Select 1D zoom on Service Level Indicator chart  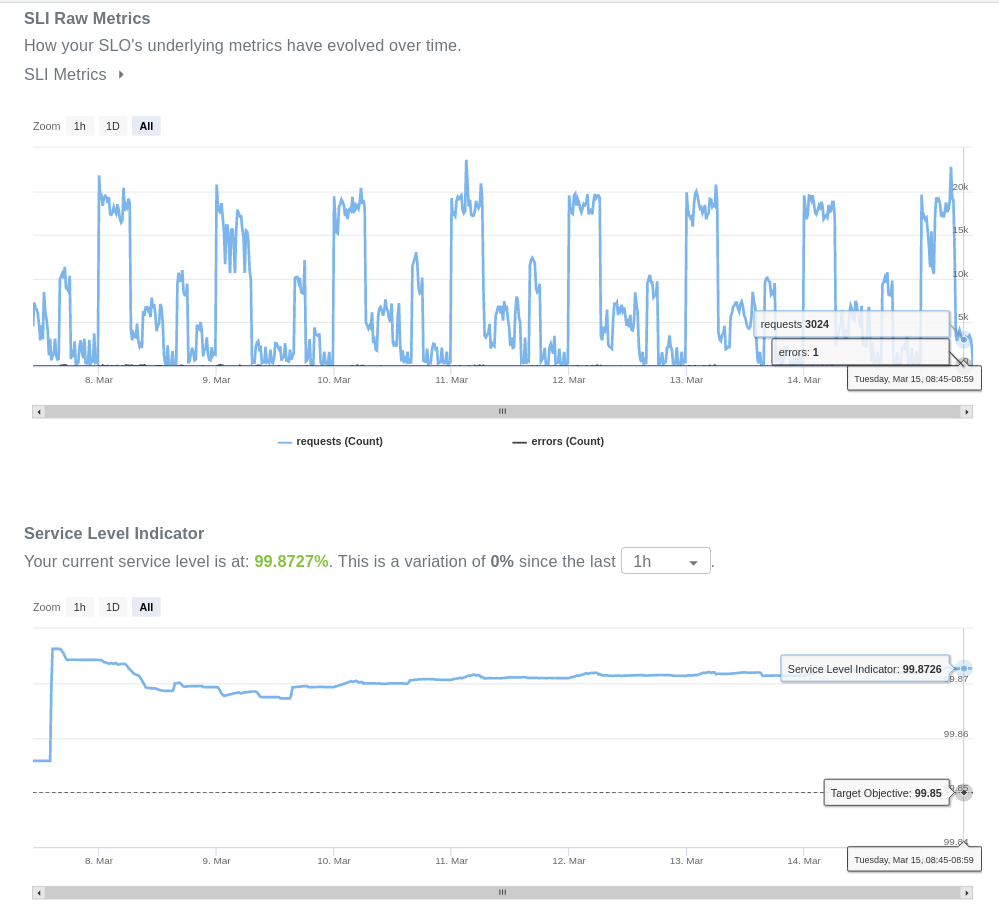[113, 607]
